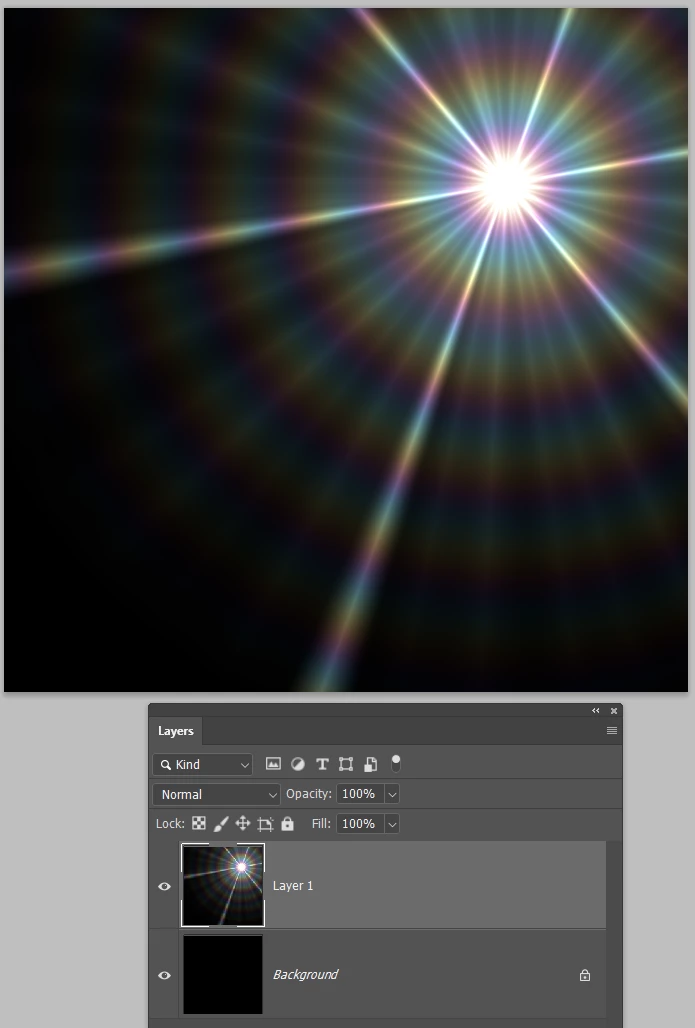Filter layers by pixel layers icon
Image resolution: width=695 pixels, height=1028 pixels.
coord(273,764)
